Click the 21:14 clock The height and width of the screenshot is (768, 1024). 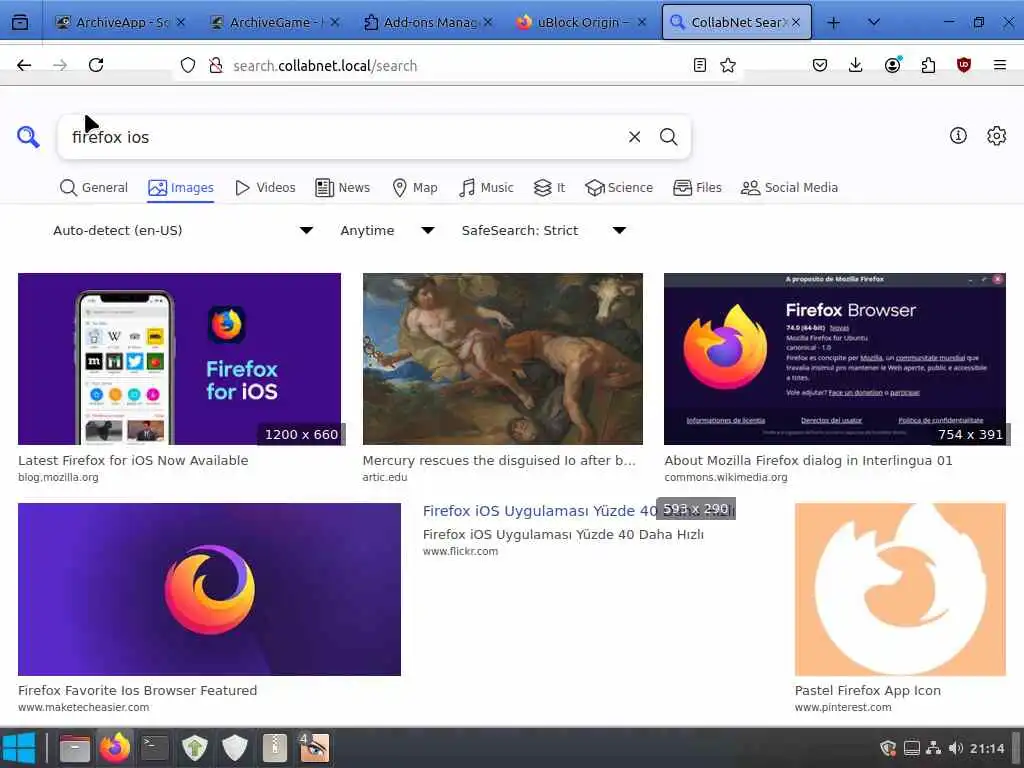tap(987, 748)
